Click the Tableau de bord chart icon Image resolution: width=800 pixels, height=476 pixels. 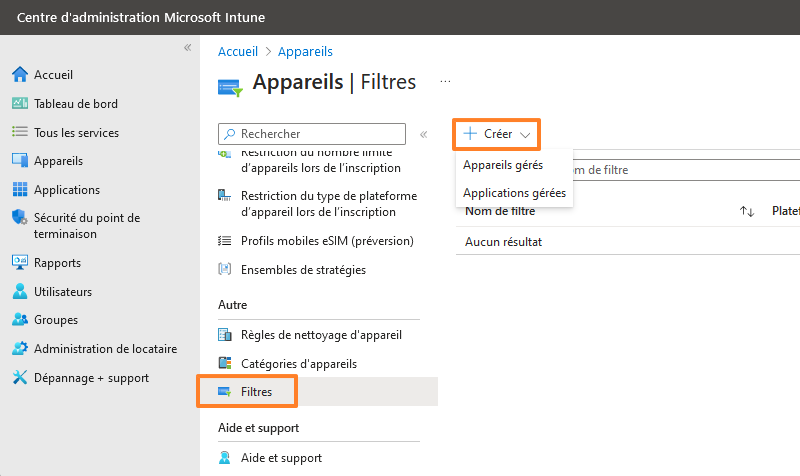(20, 104)
